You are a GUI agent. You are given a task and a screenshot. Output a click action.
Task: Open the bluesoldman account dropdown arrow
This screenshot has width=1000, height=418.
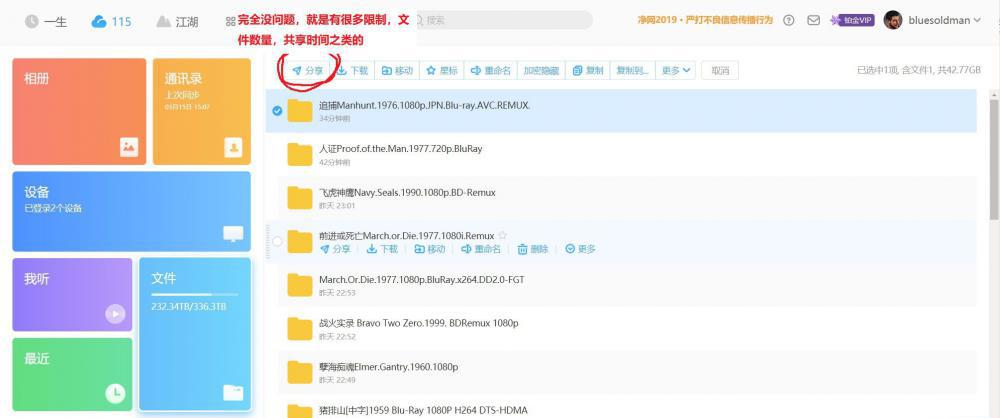coord(976,20)
